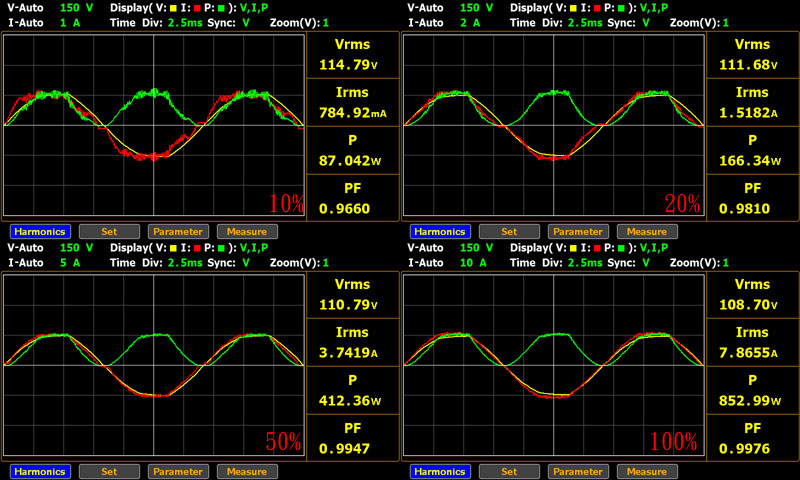Select the Irms reading 3.7419A
The width and height of the screenshot is (800, 480).
(x=348, y=352)
